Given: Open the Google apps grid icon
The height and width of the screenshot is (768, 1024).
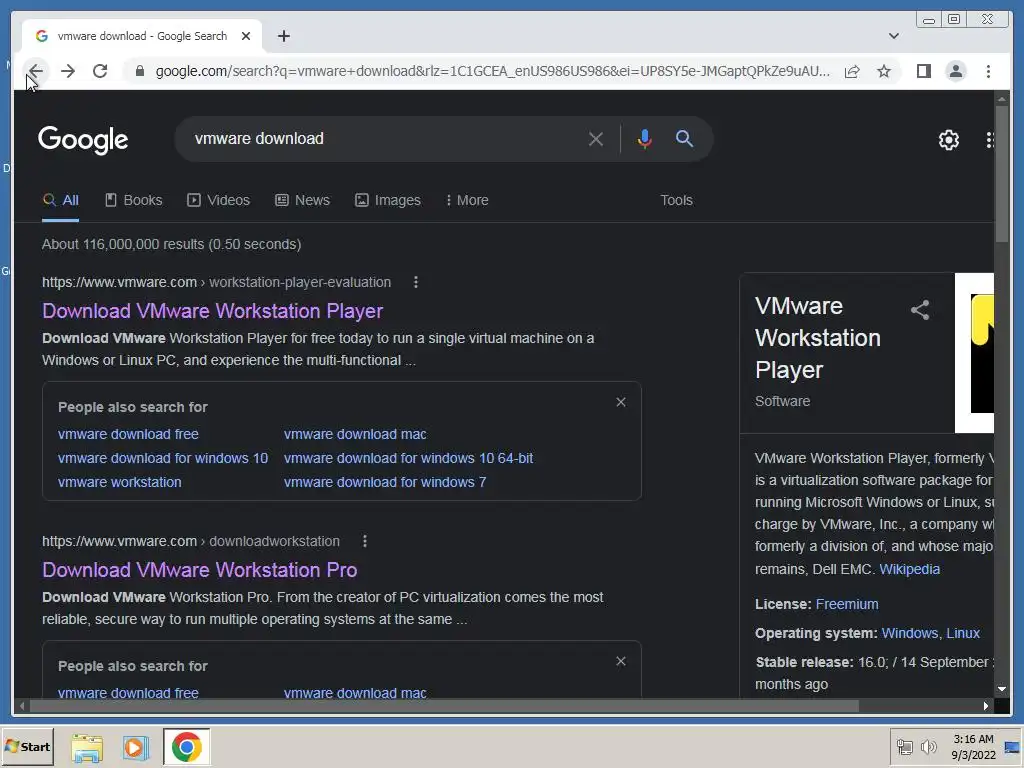Looking at the screenshot, I should pos(990,140).
